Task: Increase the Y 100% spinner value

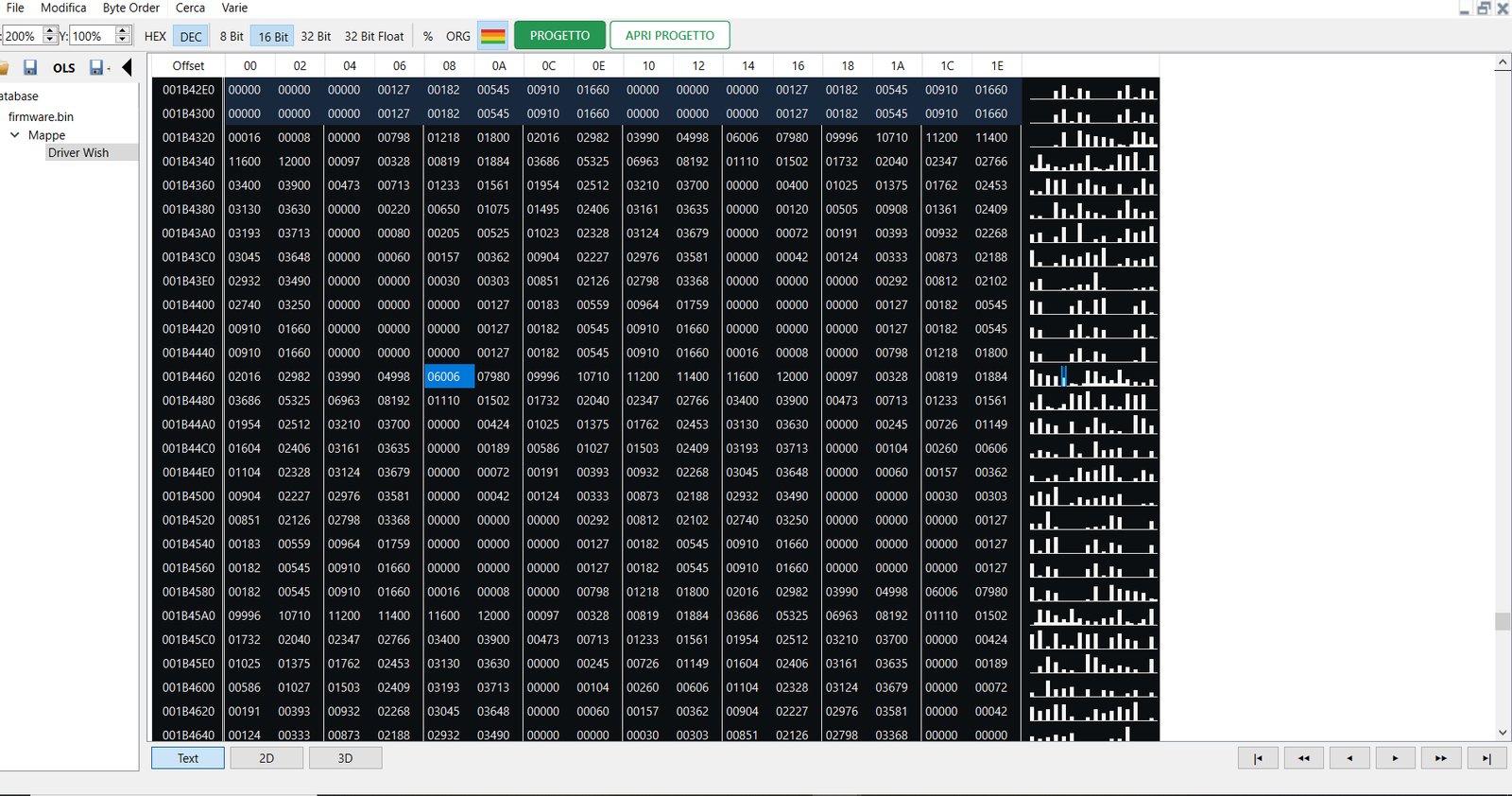Action: click(x=122, y=31)
